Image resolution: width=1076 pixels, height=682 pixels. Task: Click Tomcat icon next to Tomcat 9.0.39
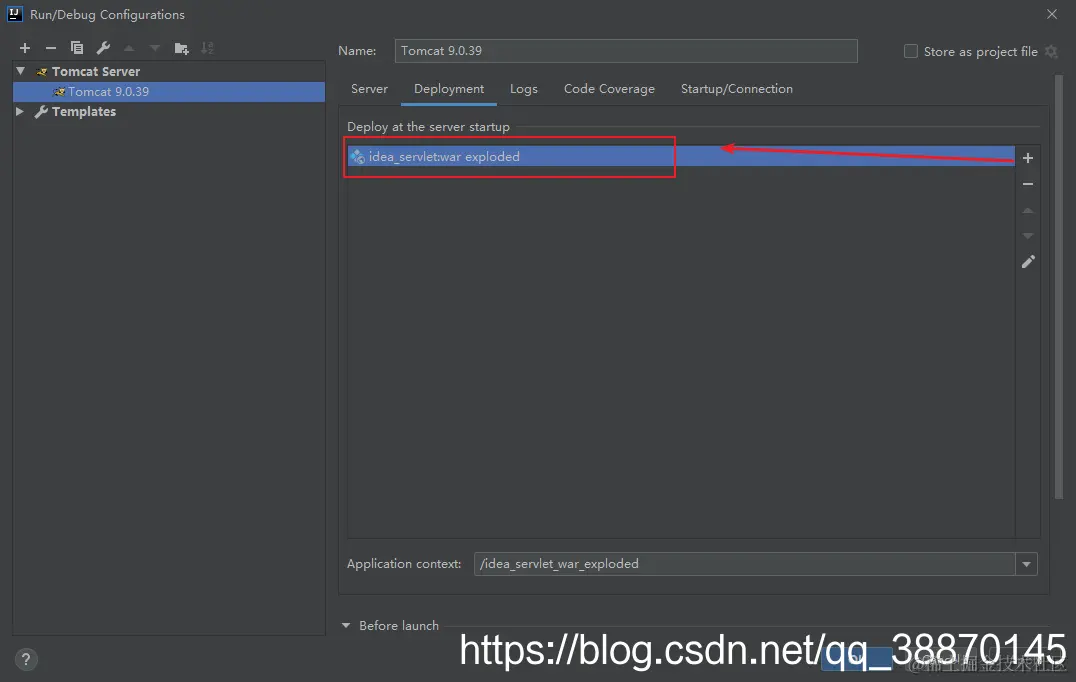pos(59,91)
